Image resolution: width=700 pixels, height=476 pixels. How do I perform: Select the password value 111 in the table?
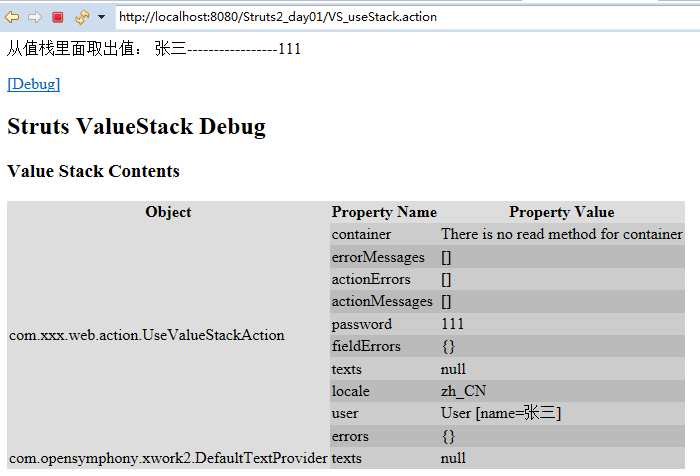(x=453, y=324)
